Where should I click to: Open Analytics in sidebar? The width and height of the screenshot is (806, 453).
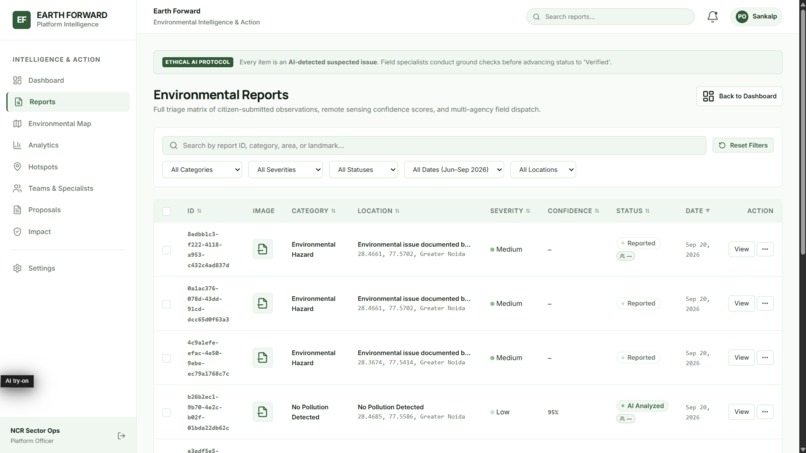point(68,145)
